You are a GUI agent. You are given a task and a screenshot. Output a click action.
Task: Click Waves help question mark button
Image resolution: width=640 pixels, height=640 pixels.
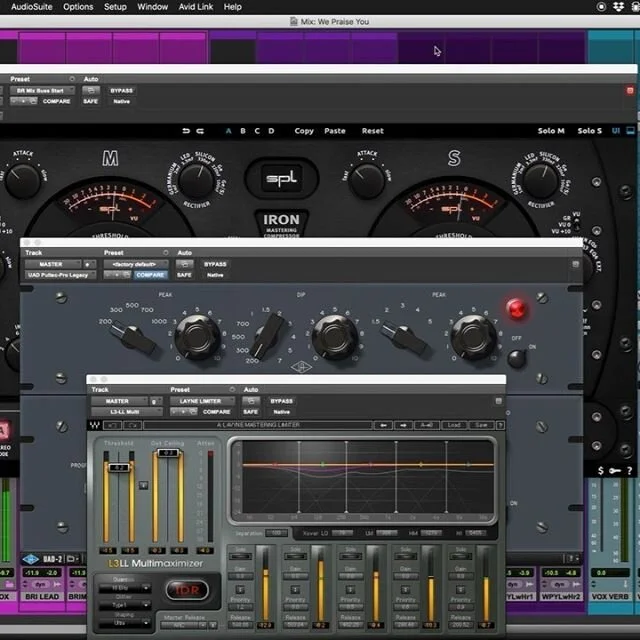click(500, 425)
